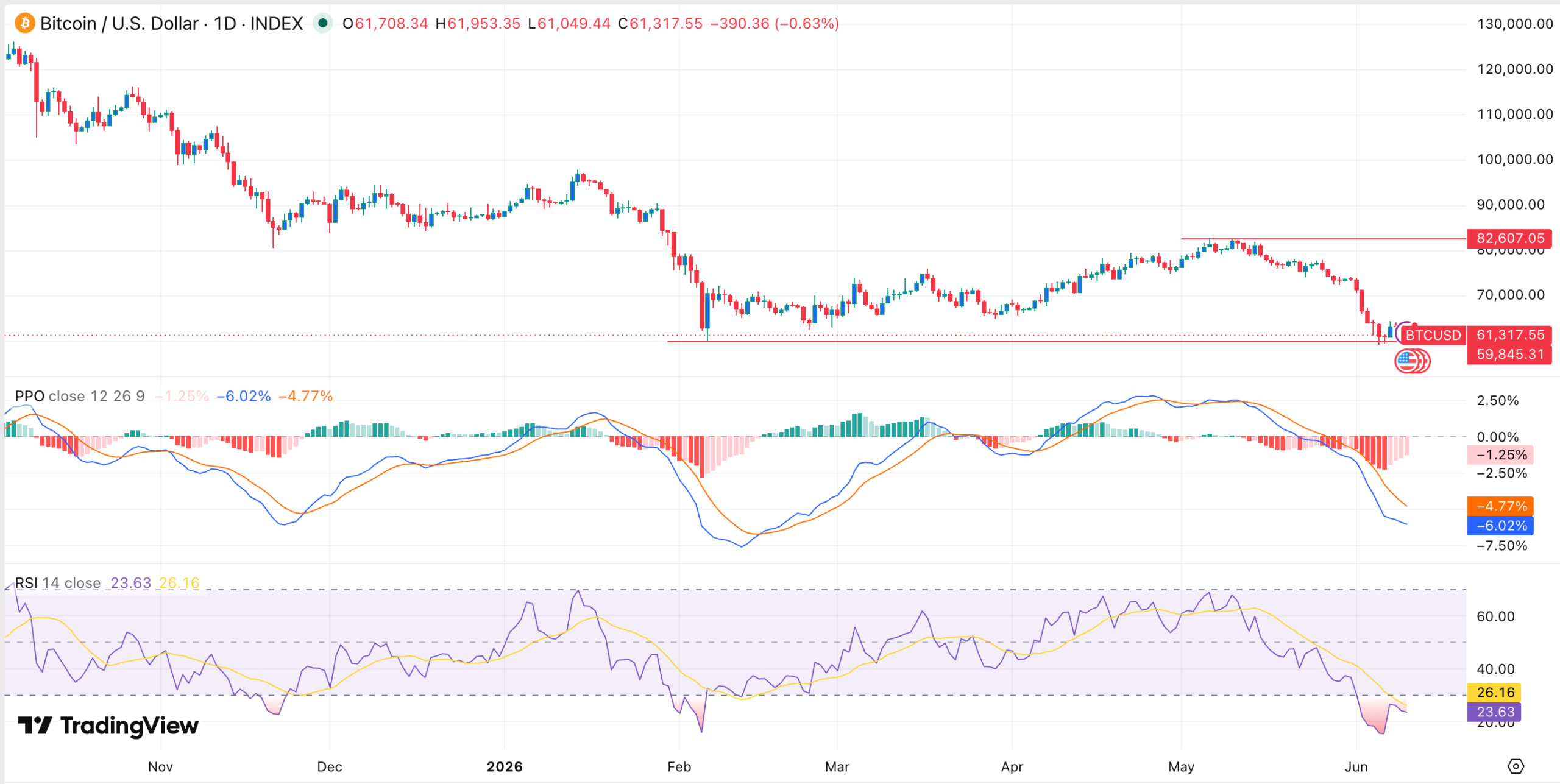
Task: Click the Jun label on time axis
Action: (1356, 766)
